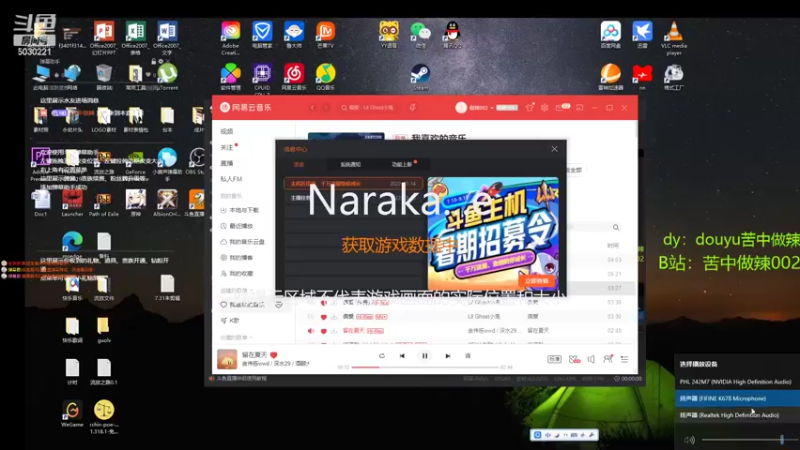Open the Adobe Creative Cloud shortcut

point(230,38)
